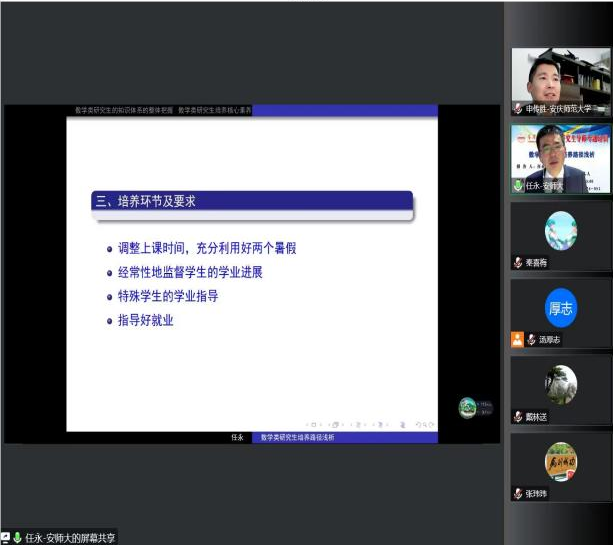613x545 pixels.
Task: Click the blue 厚志 avatar circle
Action: (x=560, y=308)
